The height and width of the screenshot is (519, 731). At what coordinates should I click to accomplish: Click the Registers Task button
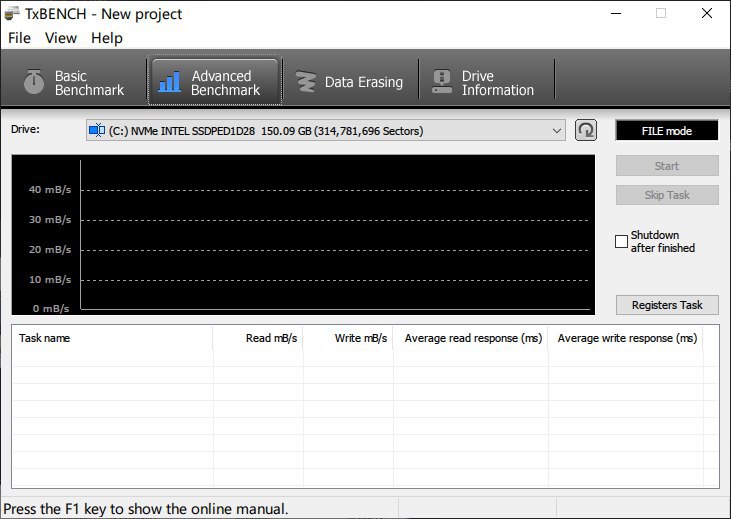[x=667, y=305]
